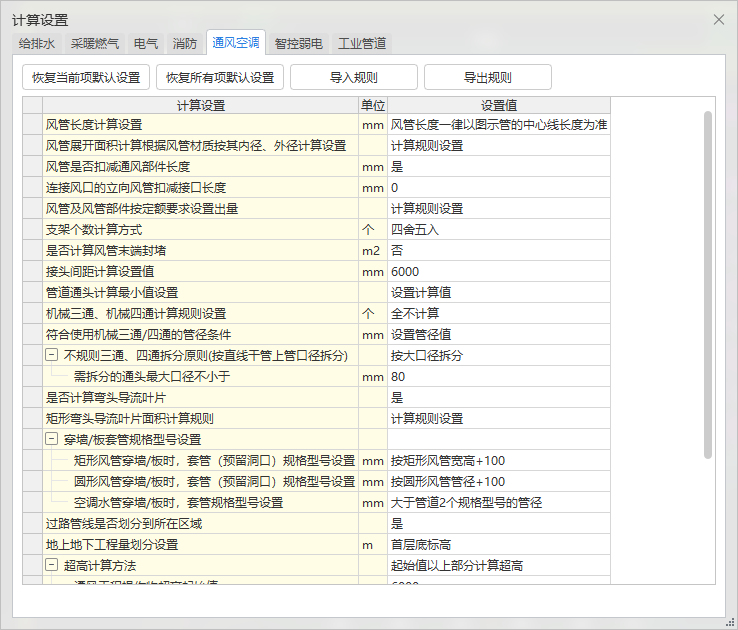Select the 电气 tab
This screenshot has height=630, width=738.
[145, 44]
